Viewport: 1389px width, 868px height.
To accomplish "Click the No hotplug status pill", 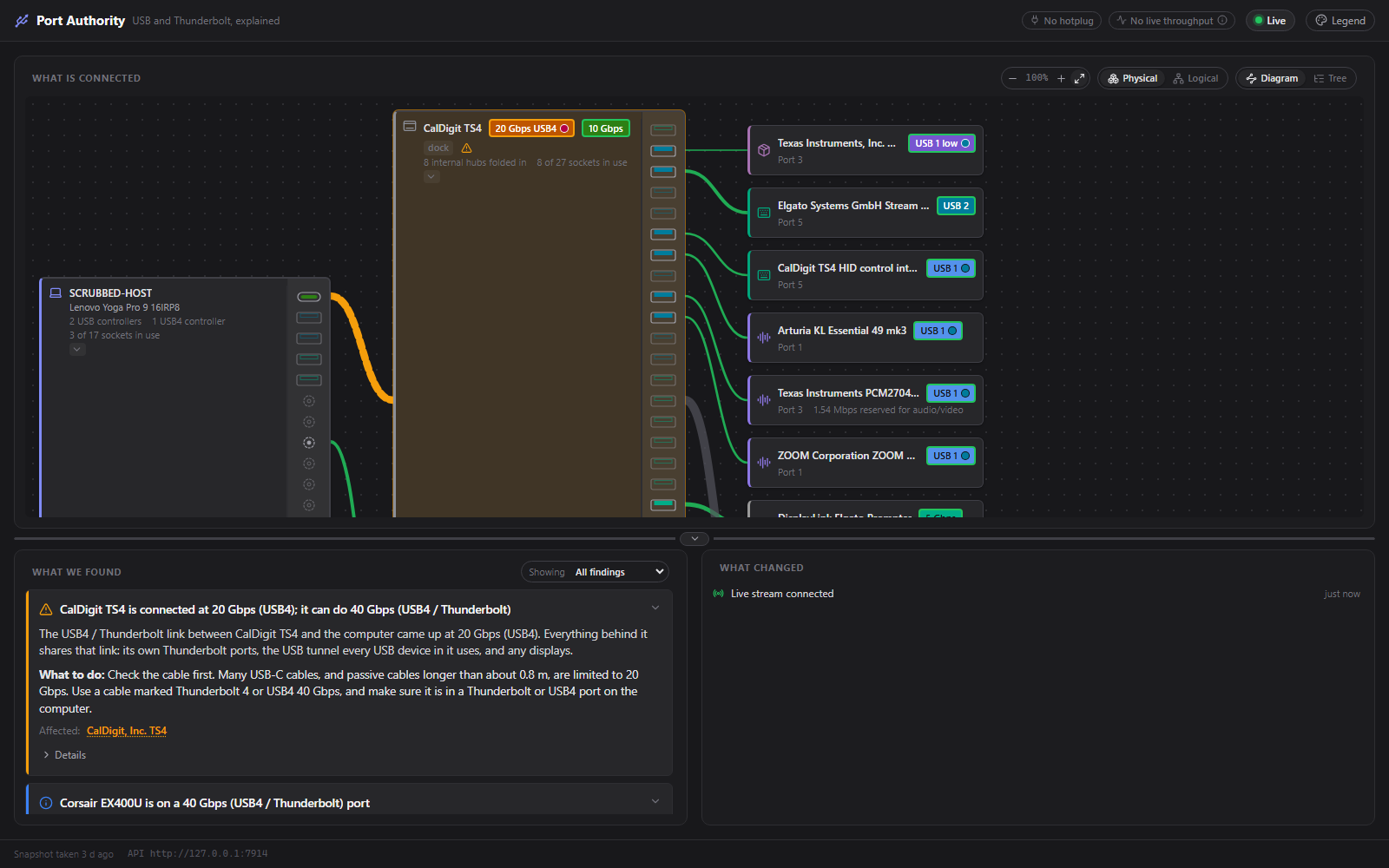I will click(x=1061, y=21).
